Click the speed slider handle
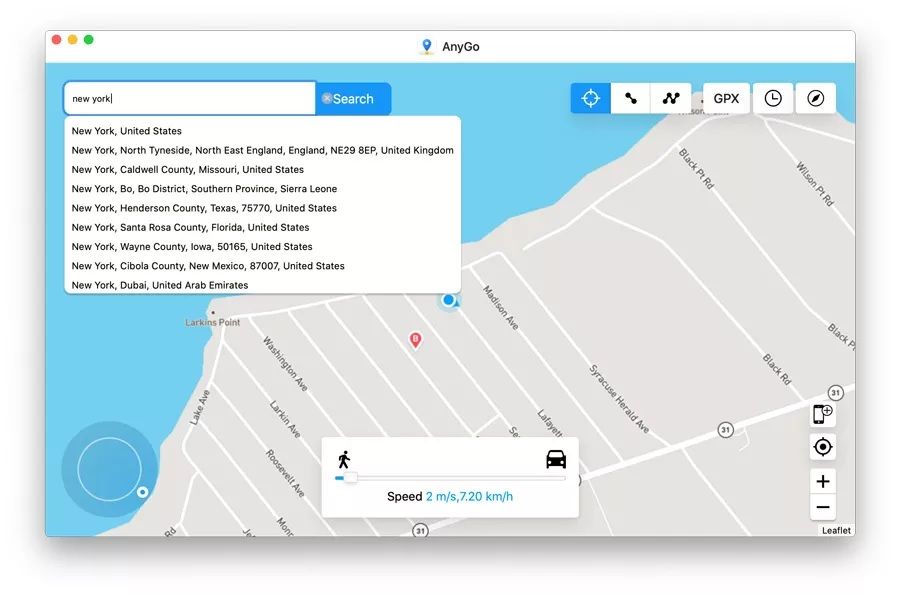Screen dimensions: 900x596 click(350, 478)
